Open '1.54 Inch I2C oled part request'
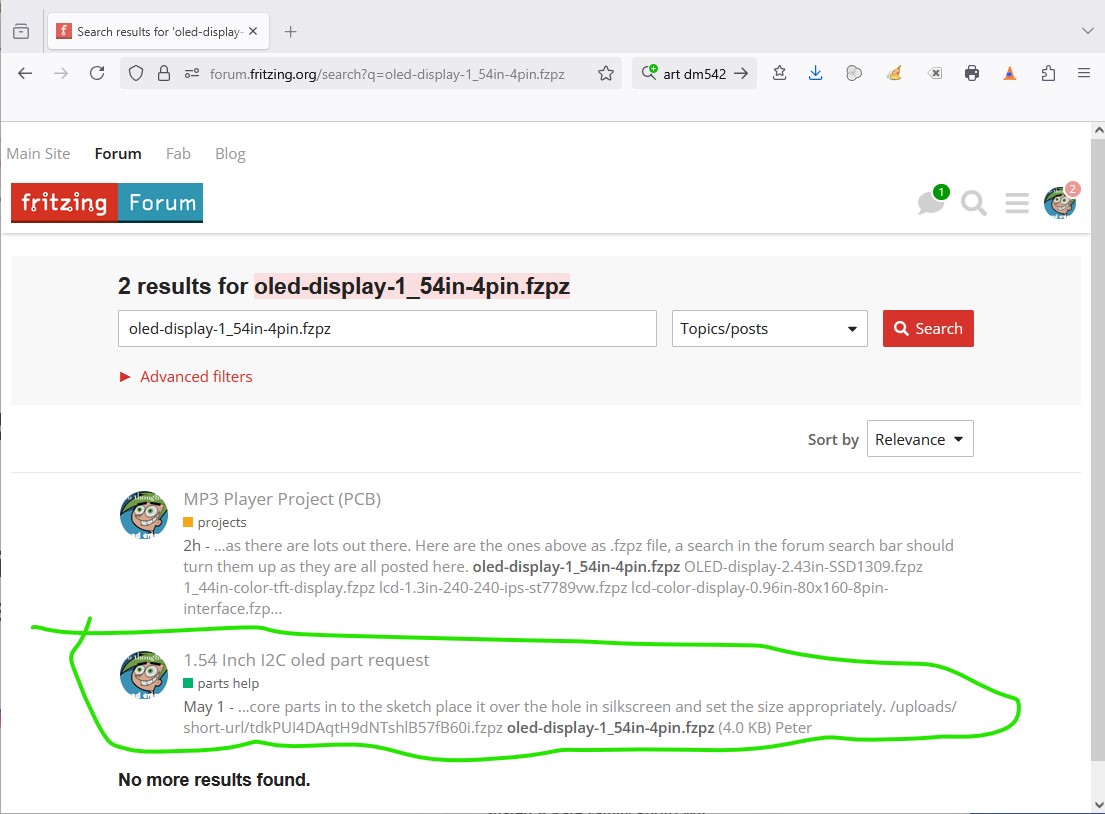Image resolution: width=1105 pixels, height=814 pixels. coord(306,660)
